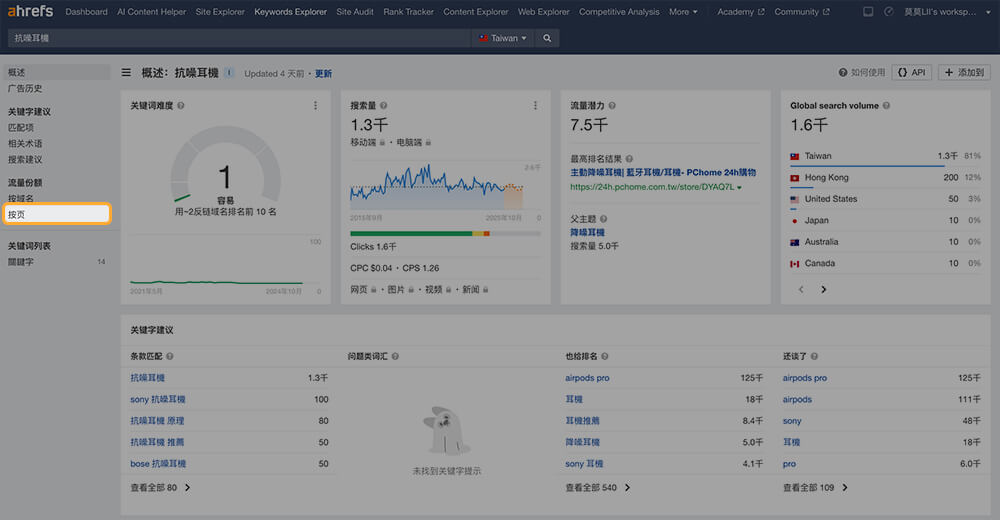
Task: Open Web Explorer menu
Action: click(x=543, y=11)
